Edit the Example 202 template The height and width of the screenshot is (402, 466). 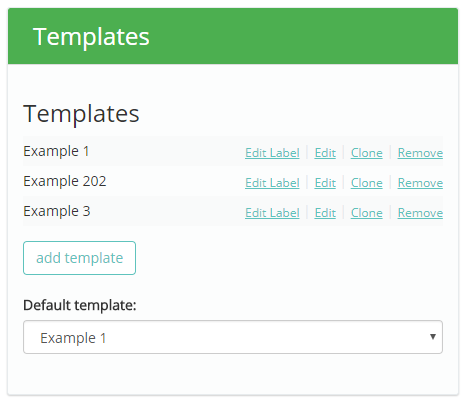325,183
